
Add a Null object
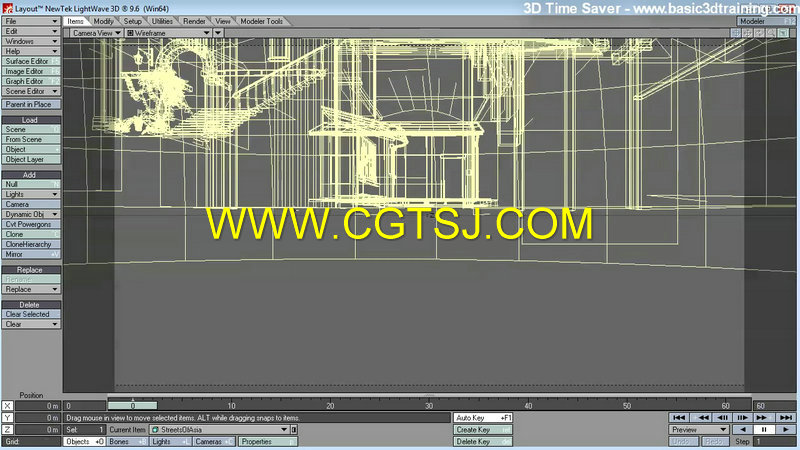coord(31,184)
